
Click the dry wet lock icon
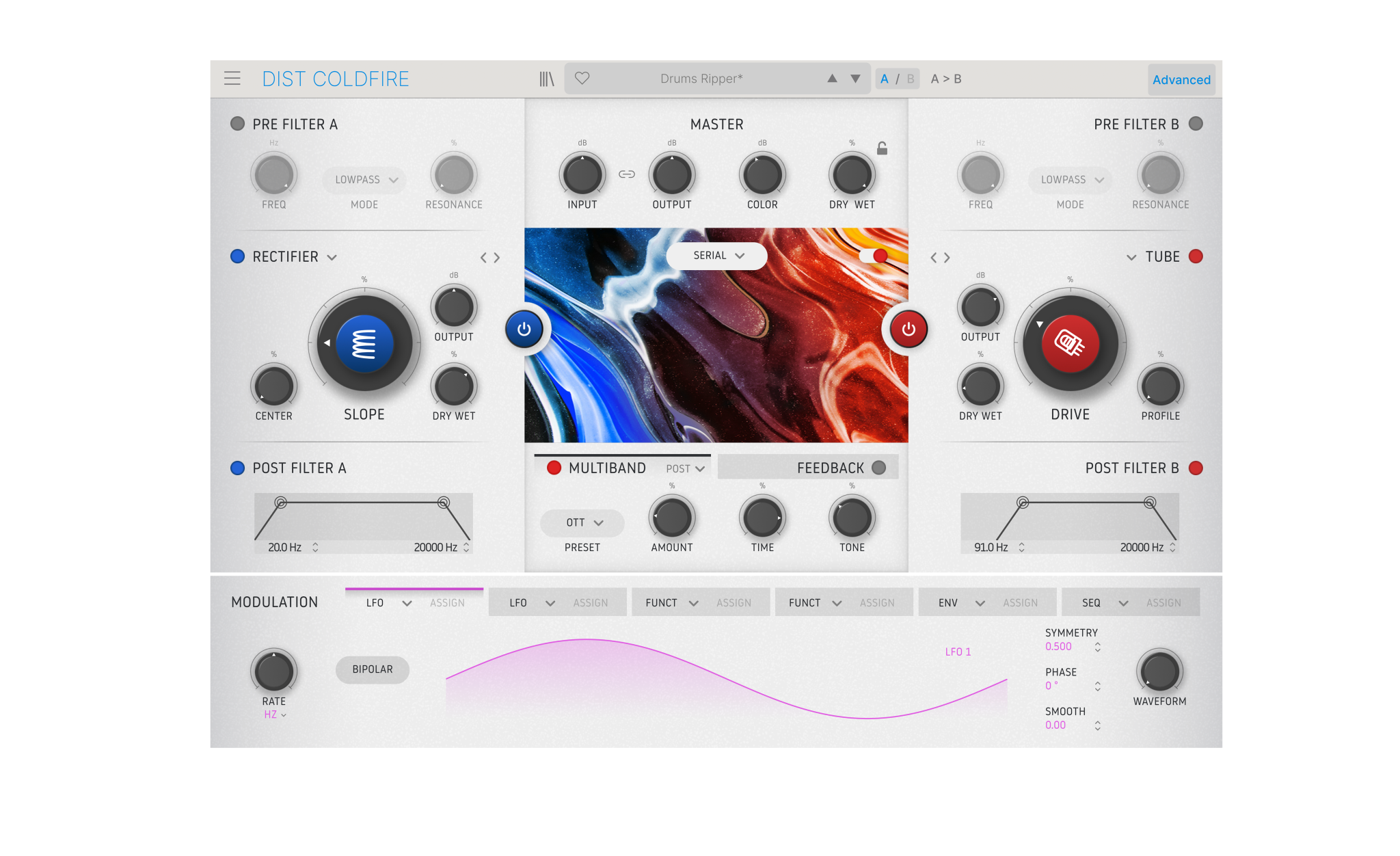point(882,148)
